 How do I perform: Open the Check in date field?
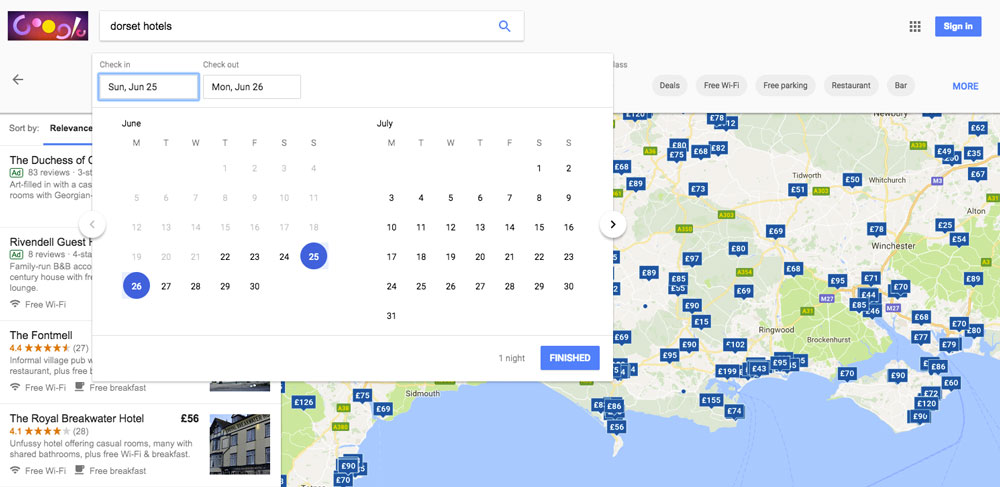click(x=148, y=87)
